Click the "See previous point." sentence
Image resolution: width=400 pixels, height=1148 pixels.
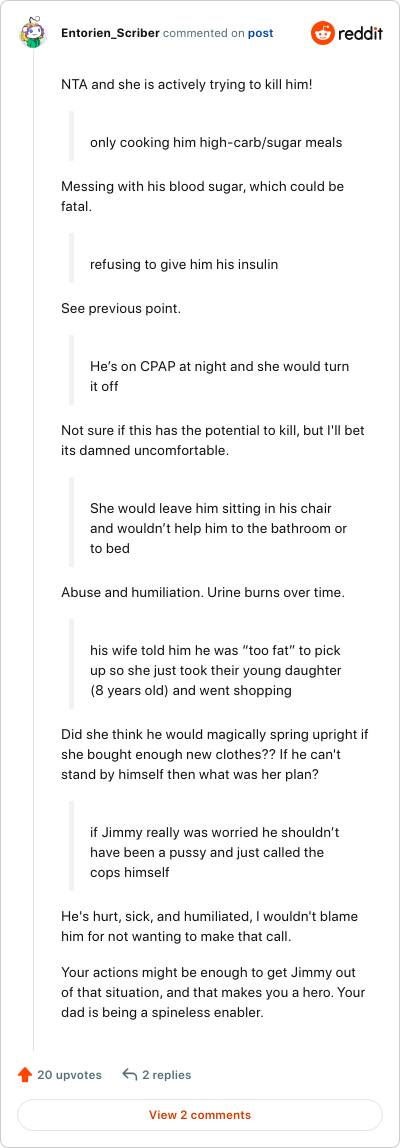coord(121,308)
